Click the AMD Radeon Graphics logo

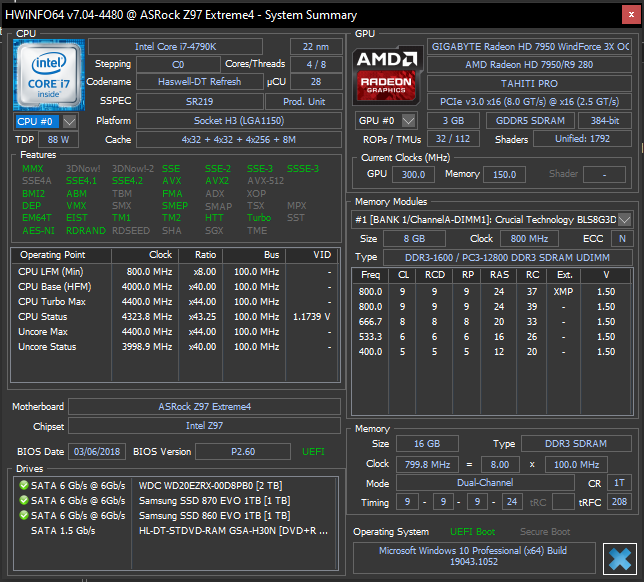coord(387,75)
